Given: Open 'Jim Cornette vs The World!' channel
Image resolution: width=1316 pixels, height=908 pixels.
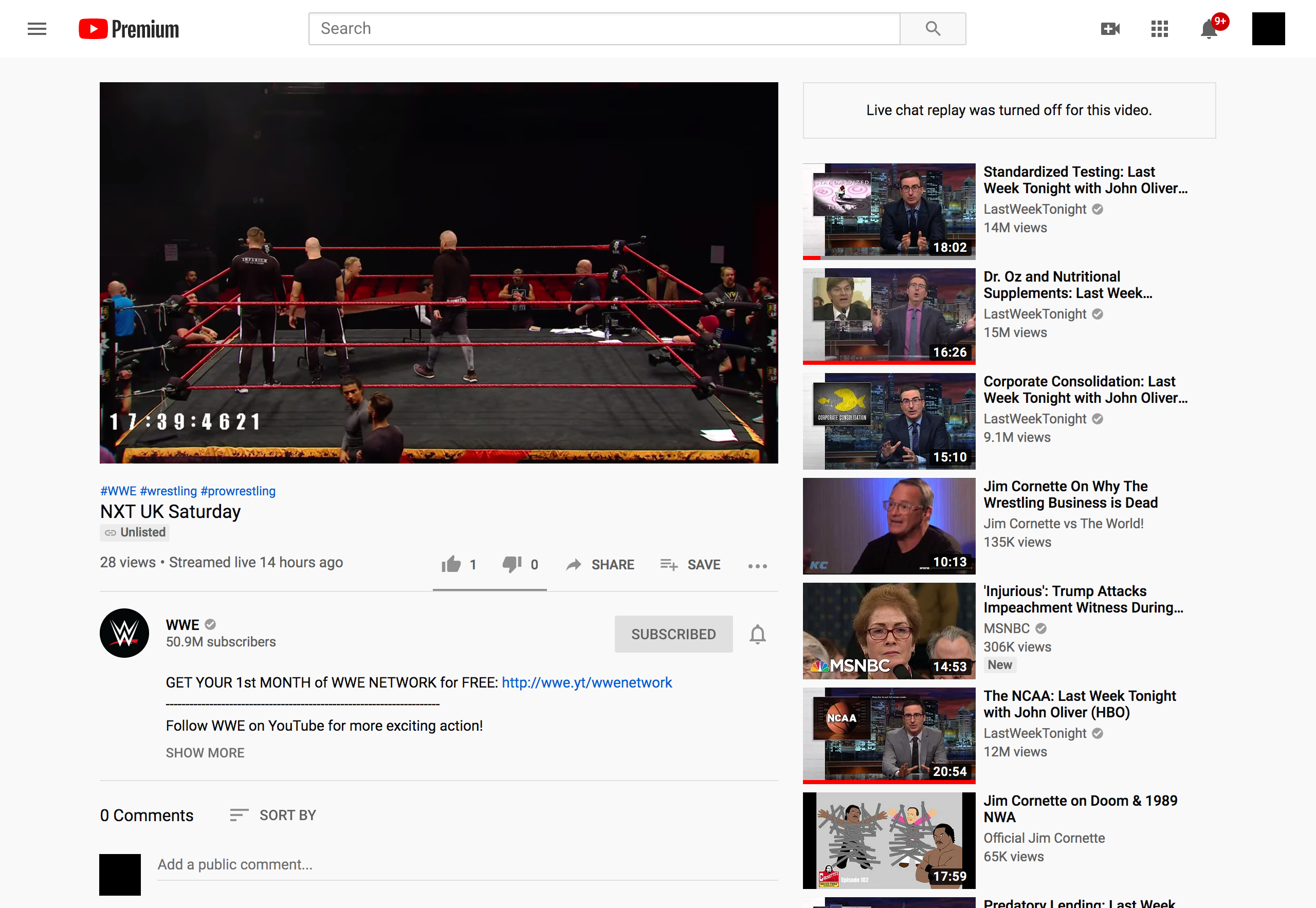Looking at the screenshot, I should click(x=1063, y=524).
